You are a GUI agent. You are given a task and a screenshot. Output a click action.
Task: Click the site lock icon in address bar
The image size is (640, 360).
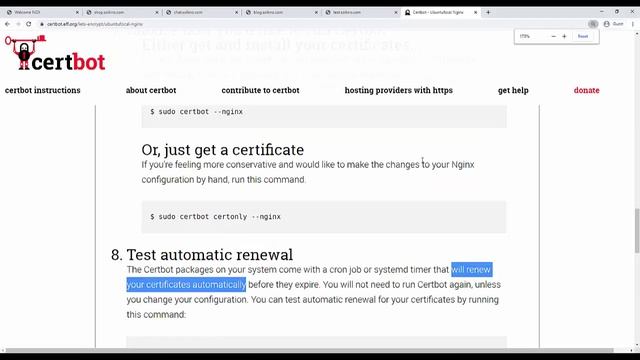(x=42, y=24)
